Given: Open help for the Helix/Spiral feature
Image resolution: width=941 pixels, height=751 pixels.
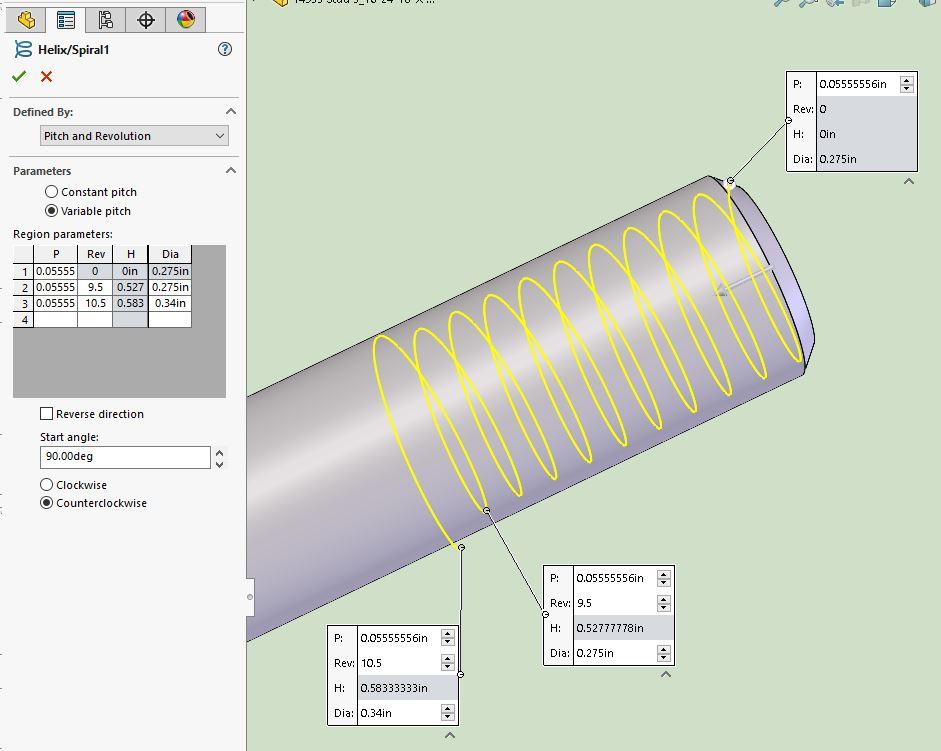Looking at the screenshot, I should click(225, 48).
